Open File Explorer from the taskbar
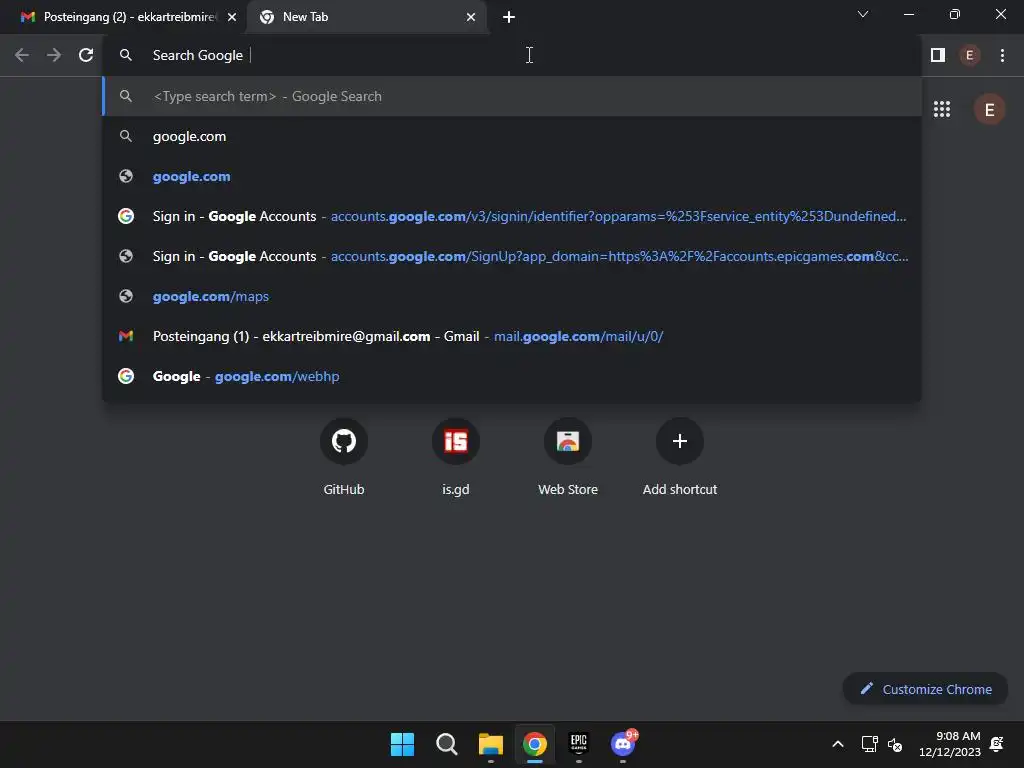Screen dimensions: 1024x768 click(490, 744)
